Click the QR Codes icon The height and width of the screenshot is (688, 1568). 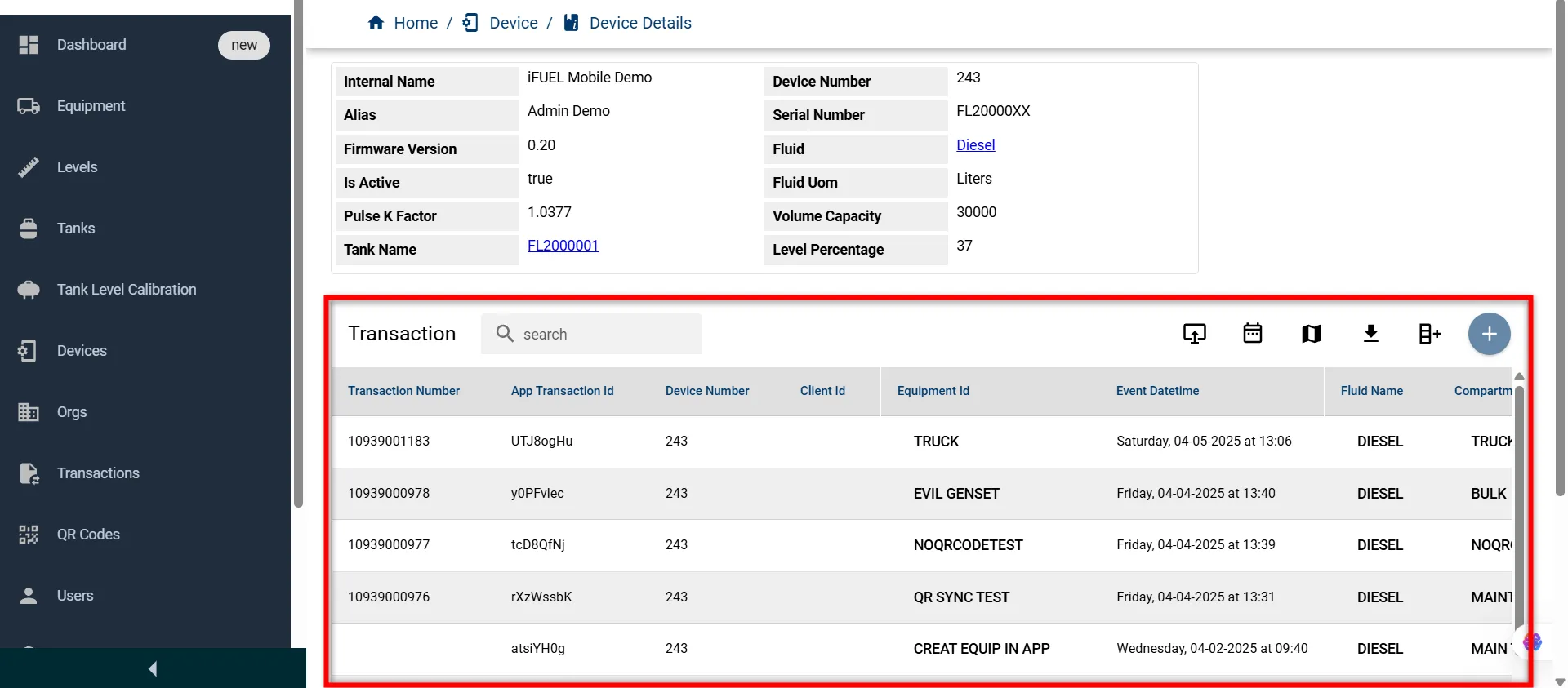(29, 535)
